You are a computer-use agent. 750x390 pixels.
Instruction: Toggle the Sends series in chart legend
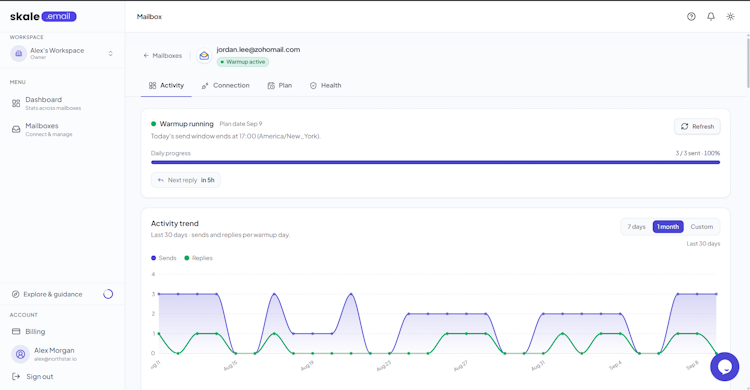tap(164, 258)
